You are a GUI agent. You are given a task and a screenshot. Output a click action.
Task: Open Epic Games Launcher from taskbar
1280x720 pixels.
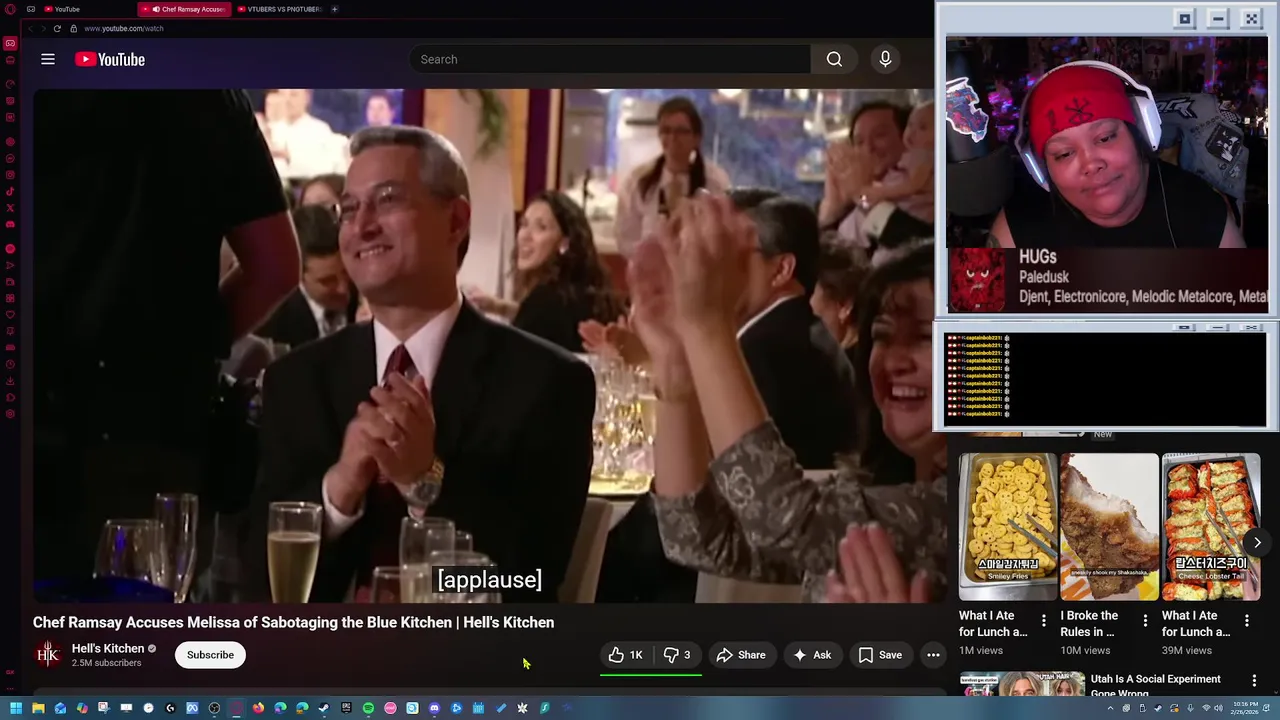346,708
